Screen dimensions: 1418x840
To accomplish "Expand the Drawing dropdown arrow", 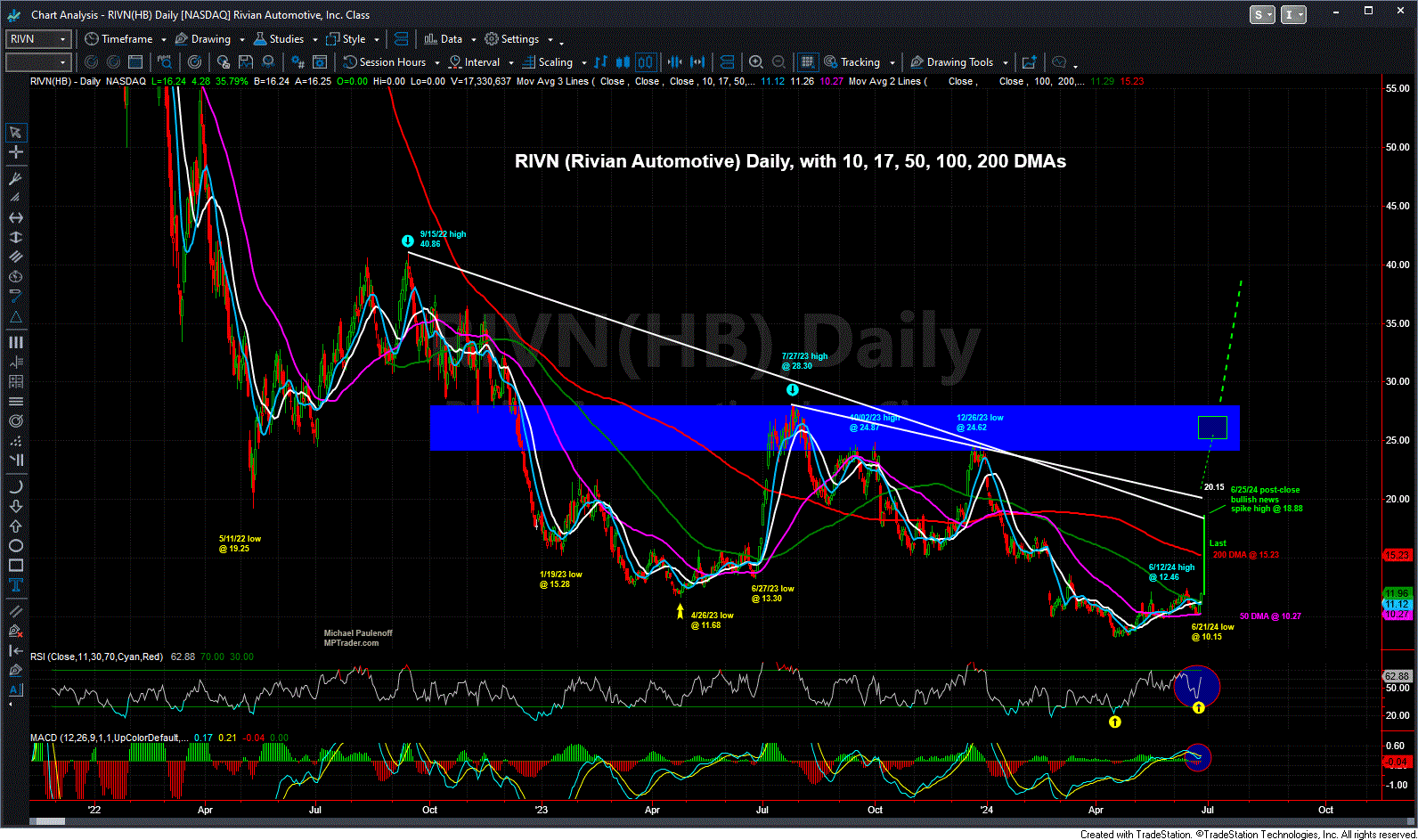I will point(241,40).
